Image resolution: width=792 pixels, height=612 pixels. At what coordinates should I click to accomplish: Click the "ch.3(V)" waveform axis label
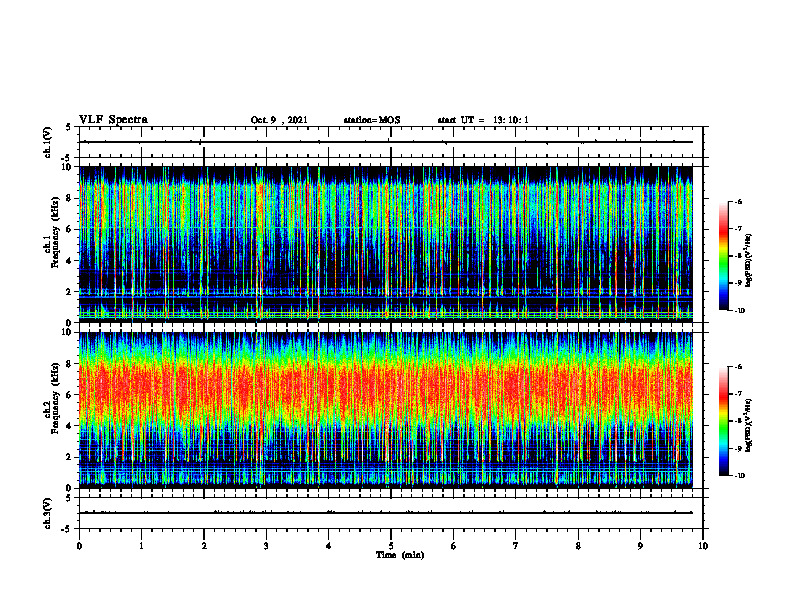48,513
